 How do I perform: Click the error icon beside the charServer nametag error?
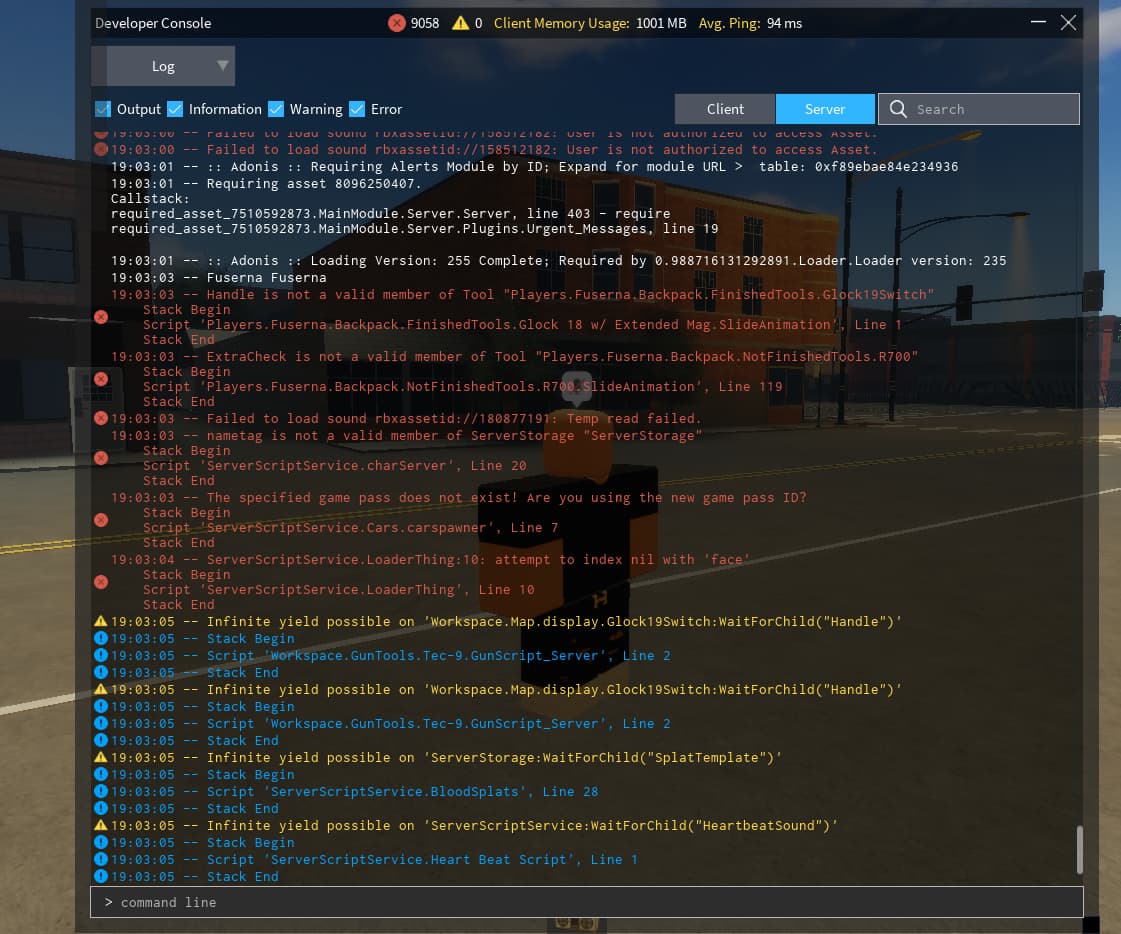100,458
